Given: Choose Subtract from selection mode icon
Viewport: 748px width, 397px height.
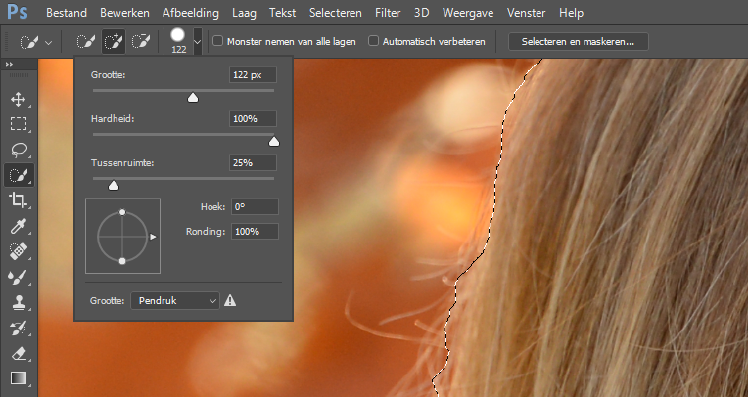Looking at the screenshot, I should (141, 42).
